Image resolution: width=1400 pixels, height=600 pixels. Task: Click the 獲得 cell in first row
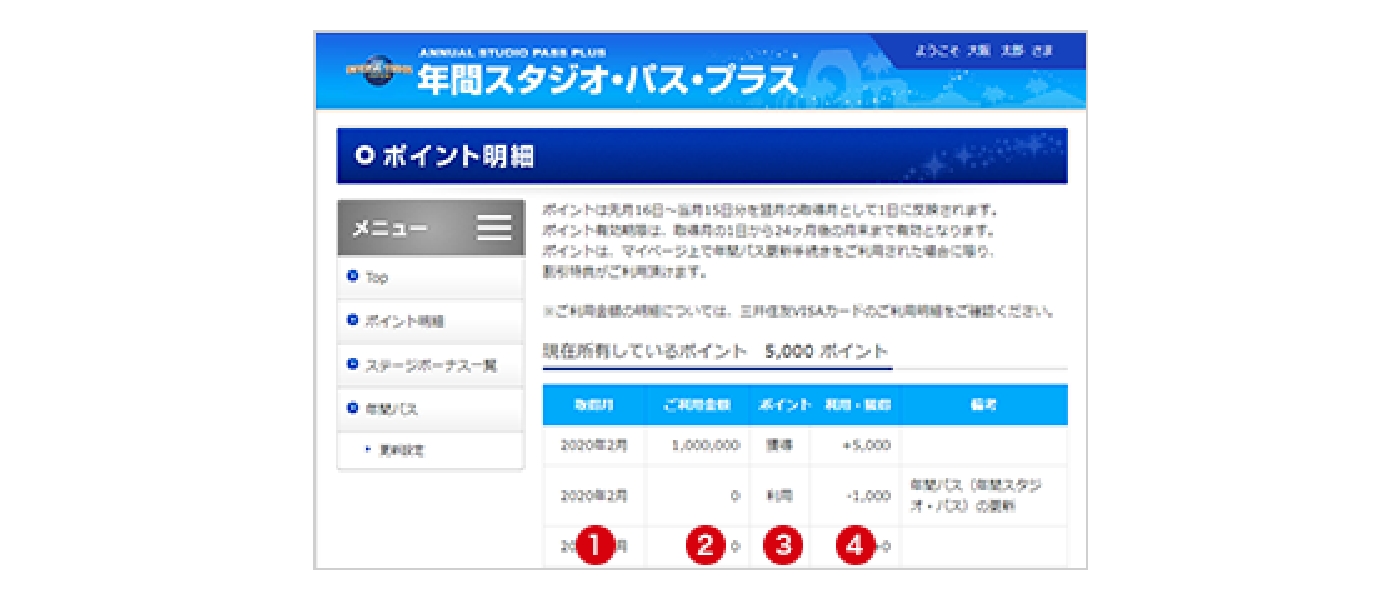click(779, 446)
